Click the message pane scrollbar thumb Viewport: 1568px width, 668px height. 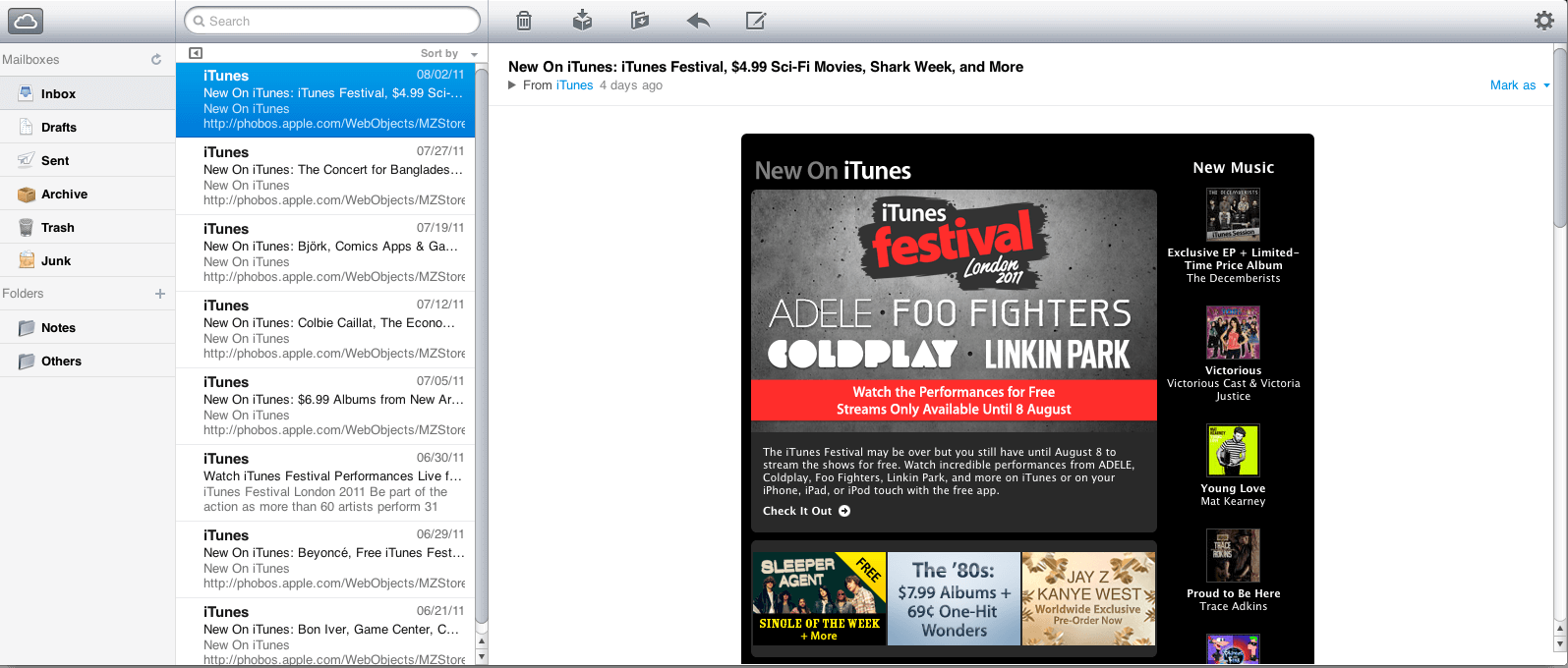pyautogui.click(x=1560, y=138)
